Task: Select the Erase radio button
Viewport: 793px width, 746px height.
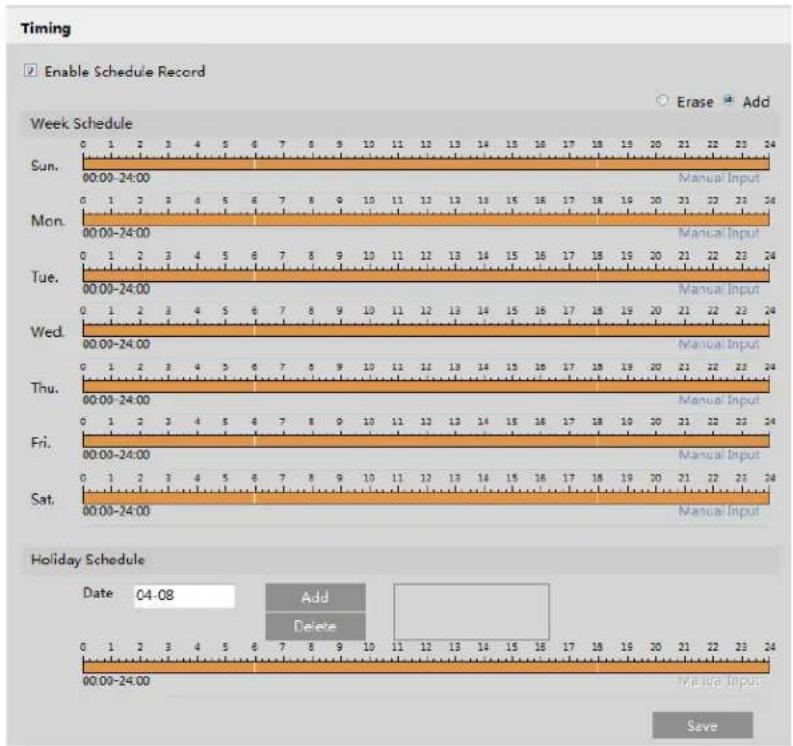Action: pos(662,101)
